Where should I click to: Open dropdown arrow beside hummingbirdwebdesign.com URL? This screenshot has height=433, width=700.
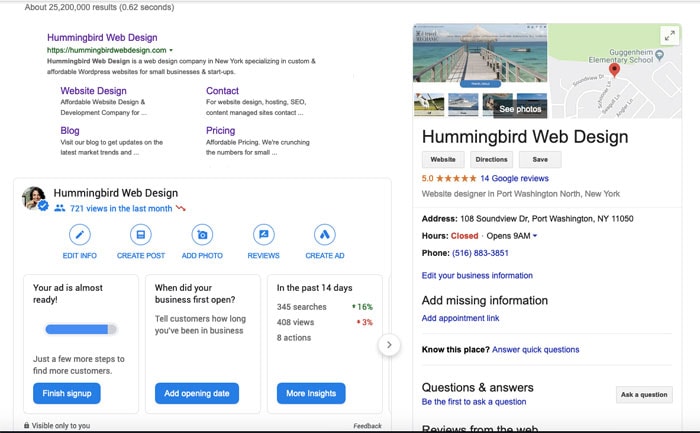[x=171, y=50]
